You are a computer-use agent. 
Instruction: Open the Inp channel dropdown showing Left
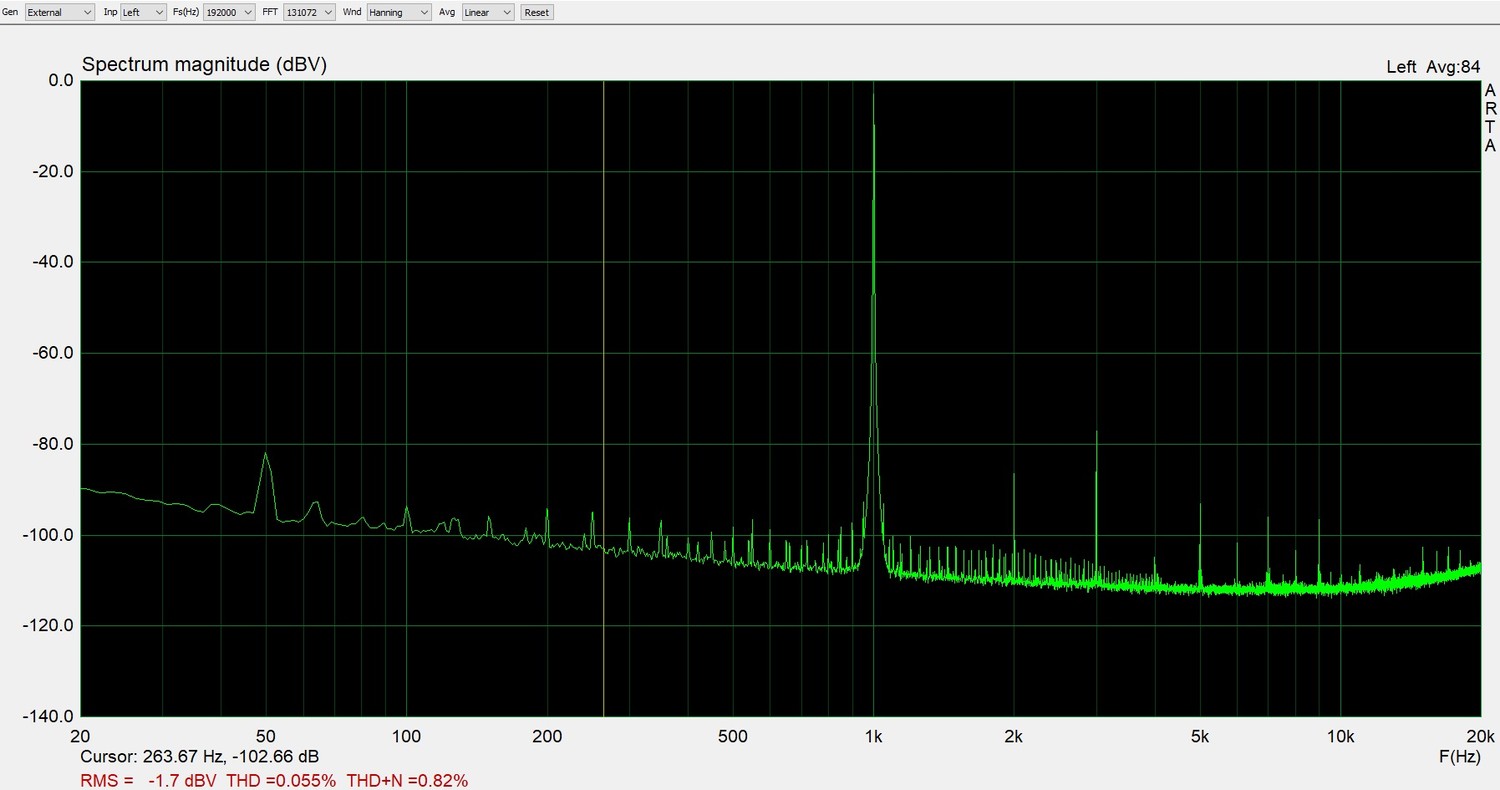[143, 12]
